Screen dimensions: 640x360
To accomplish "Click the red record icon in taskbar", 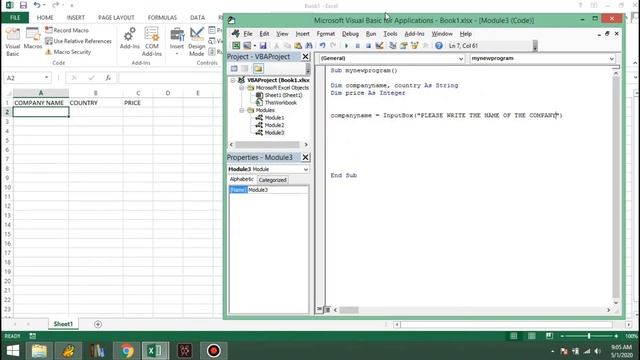I will coord(213,351).
